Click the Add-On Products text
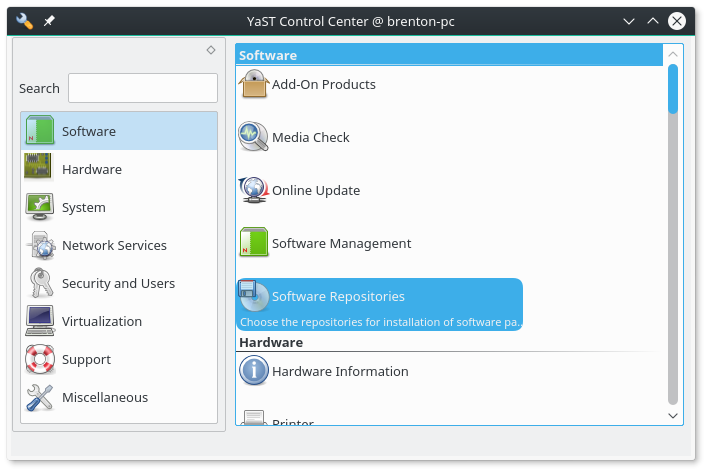 324,84
